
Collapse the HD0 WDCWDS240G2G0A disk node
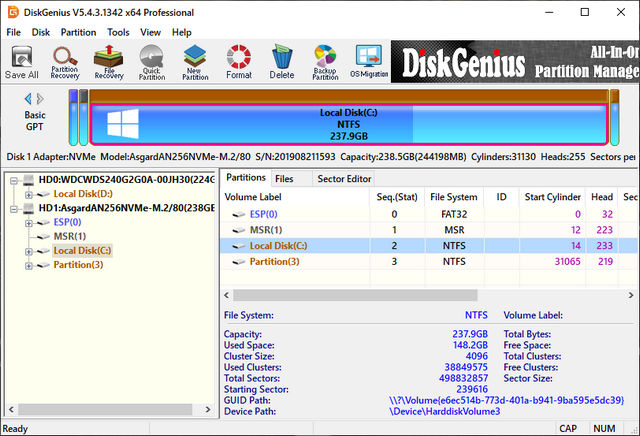coord(14,180)
